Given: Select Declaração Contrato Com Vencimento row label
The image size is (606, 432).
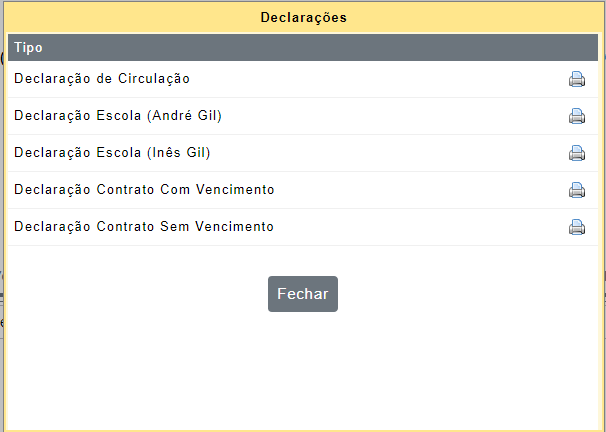Looking at the screenshot, I should click(x=144, y=189).
